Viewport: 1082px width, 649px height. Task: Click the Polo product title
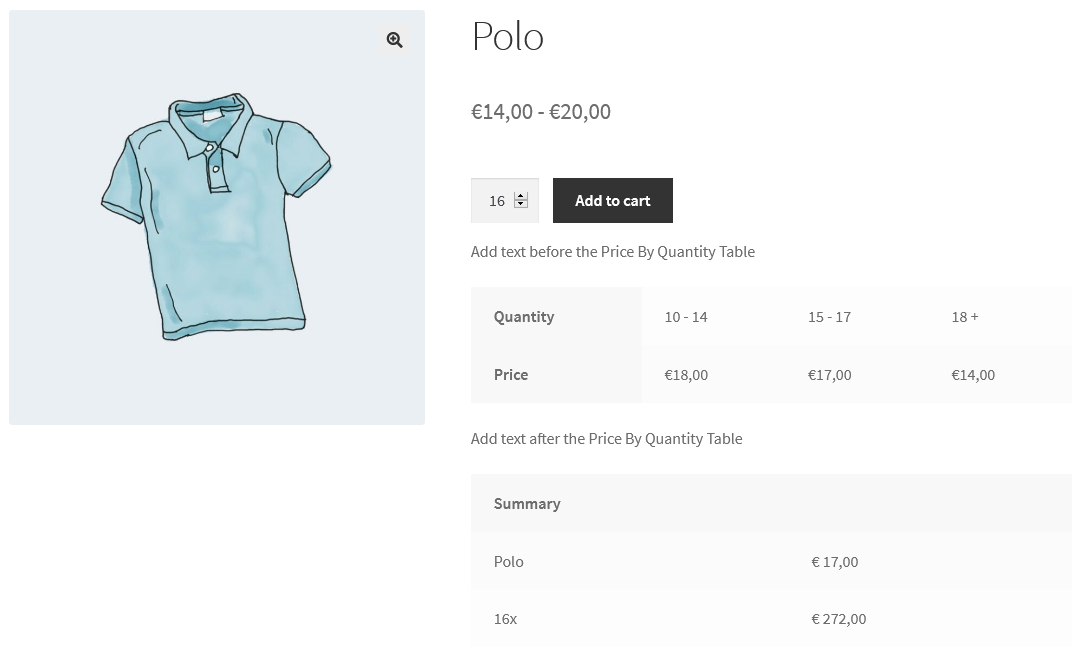(508, 37)
